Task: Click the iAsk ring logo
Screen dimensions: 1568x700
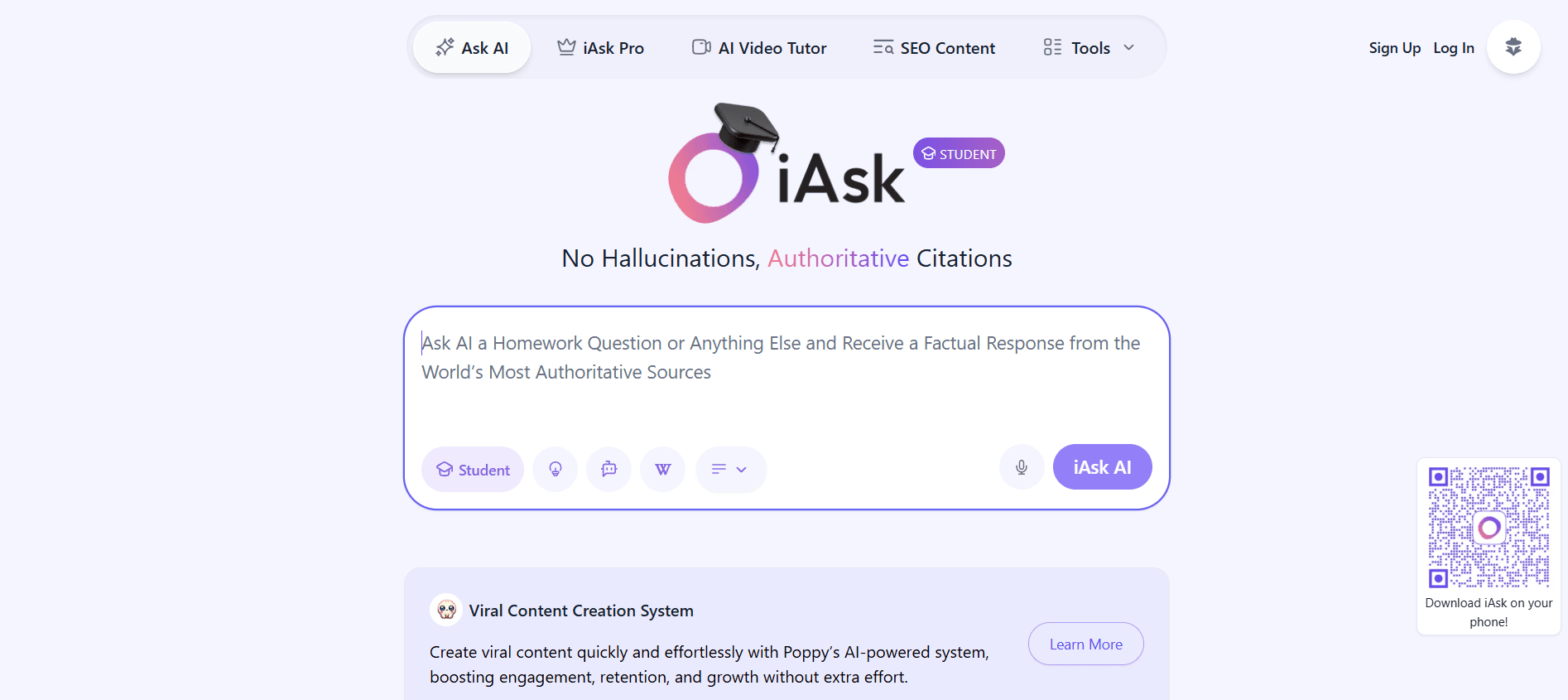Action: [x=713, y=177]
